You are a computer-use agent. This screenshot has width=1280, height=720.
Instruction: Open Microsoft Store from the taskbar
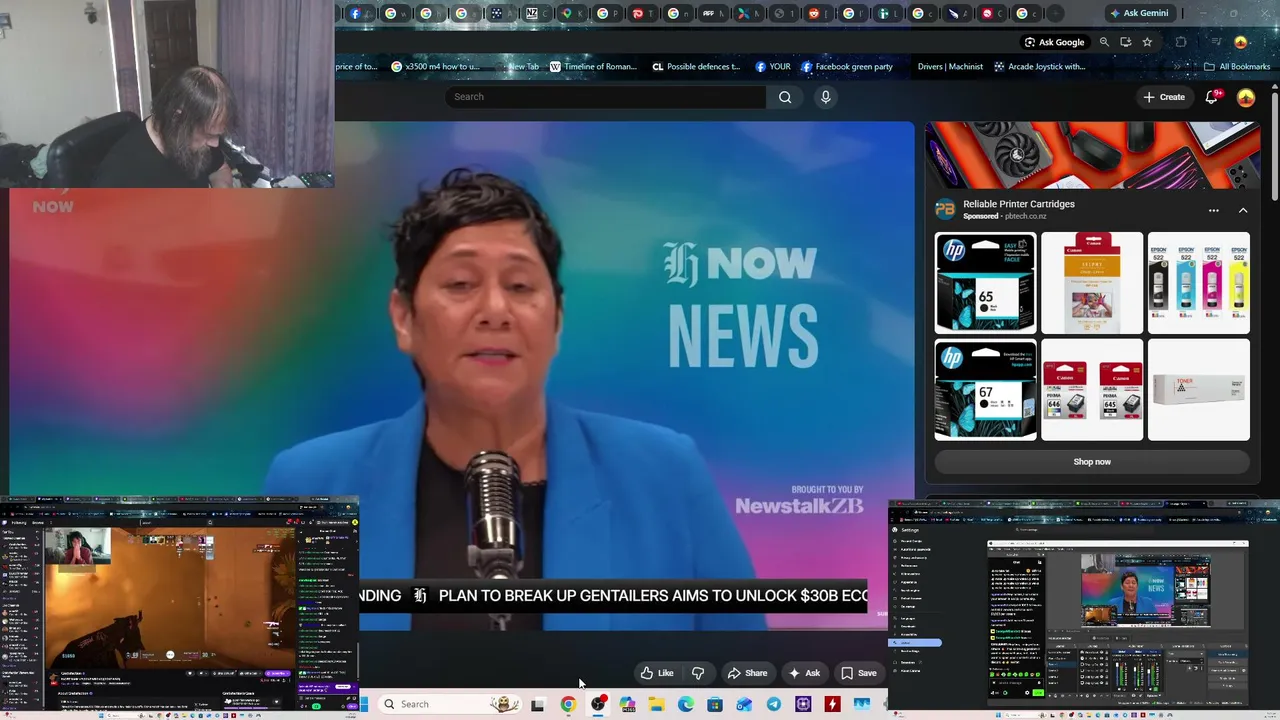(x=715, y=705)
